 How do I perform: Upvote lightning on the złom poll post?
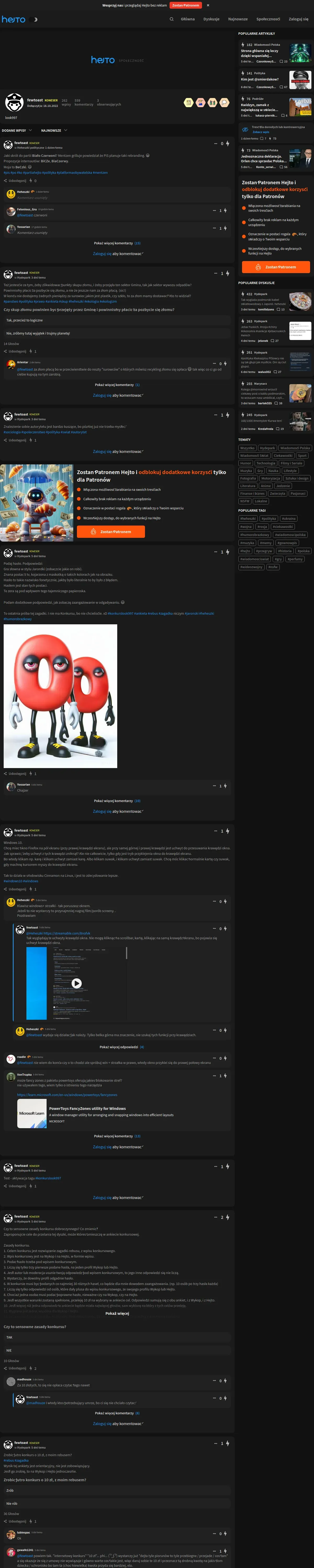[227, 274]
